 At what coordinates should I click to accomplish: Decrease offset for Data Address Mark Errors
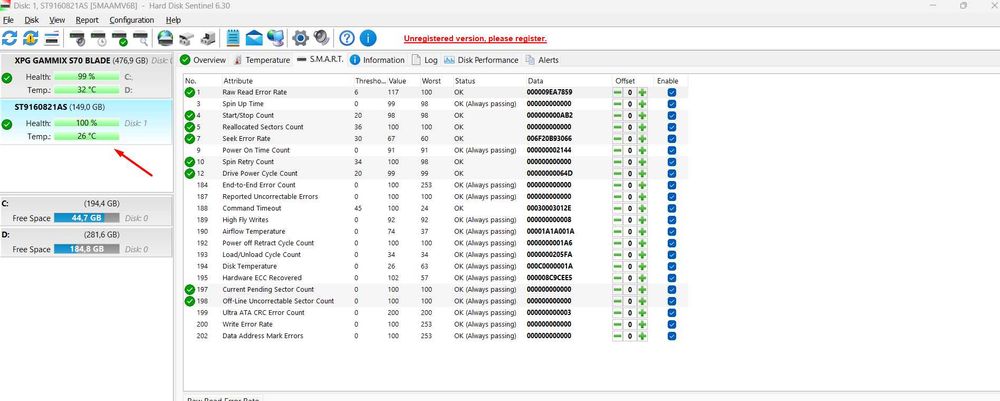(617, 336)
